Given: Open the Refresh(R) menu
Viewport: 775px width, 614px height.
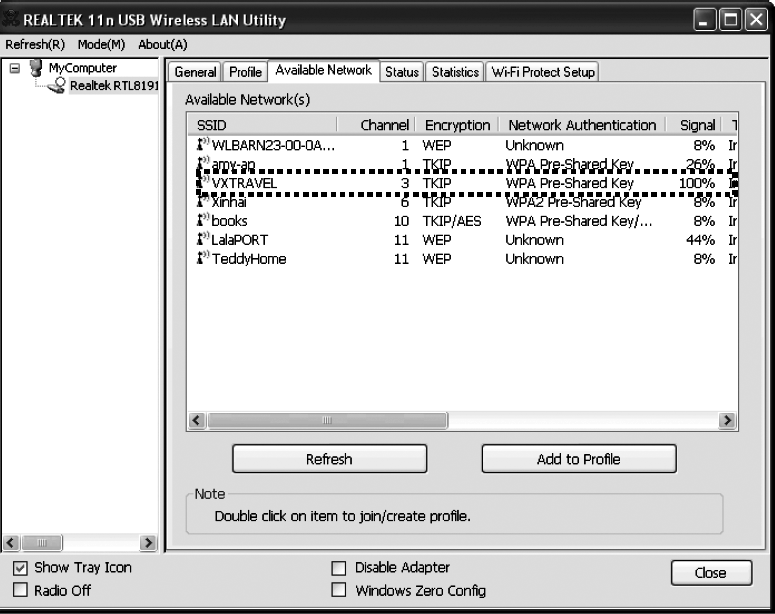Looking at the screenshot, I should (35, 44).
